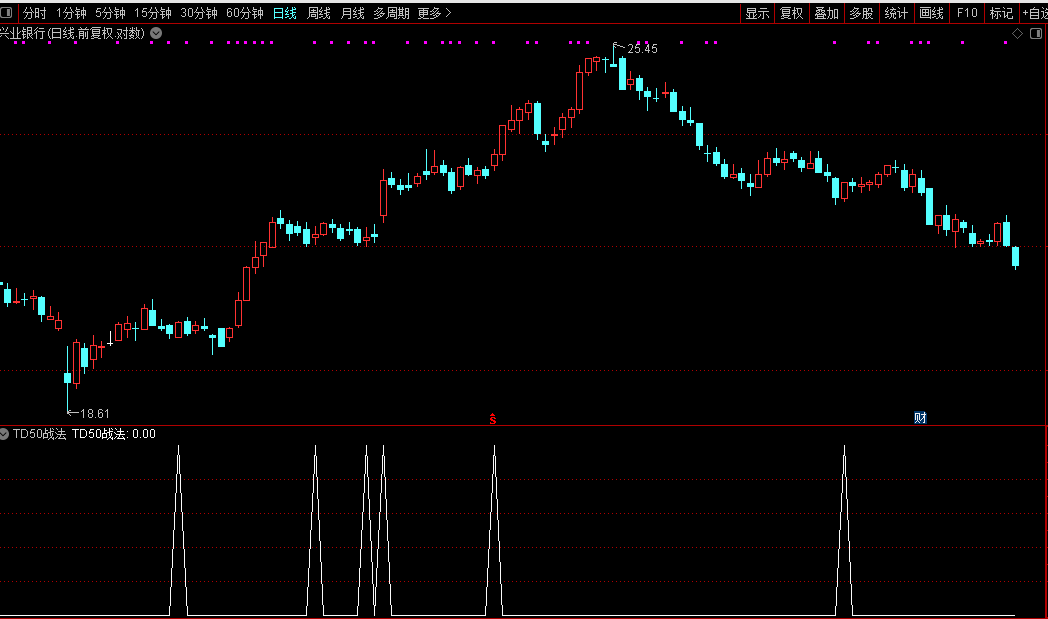Open the 统计 statistics tool
This screenshot has width=1048, height=619.
tap(896, 13)
